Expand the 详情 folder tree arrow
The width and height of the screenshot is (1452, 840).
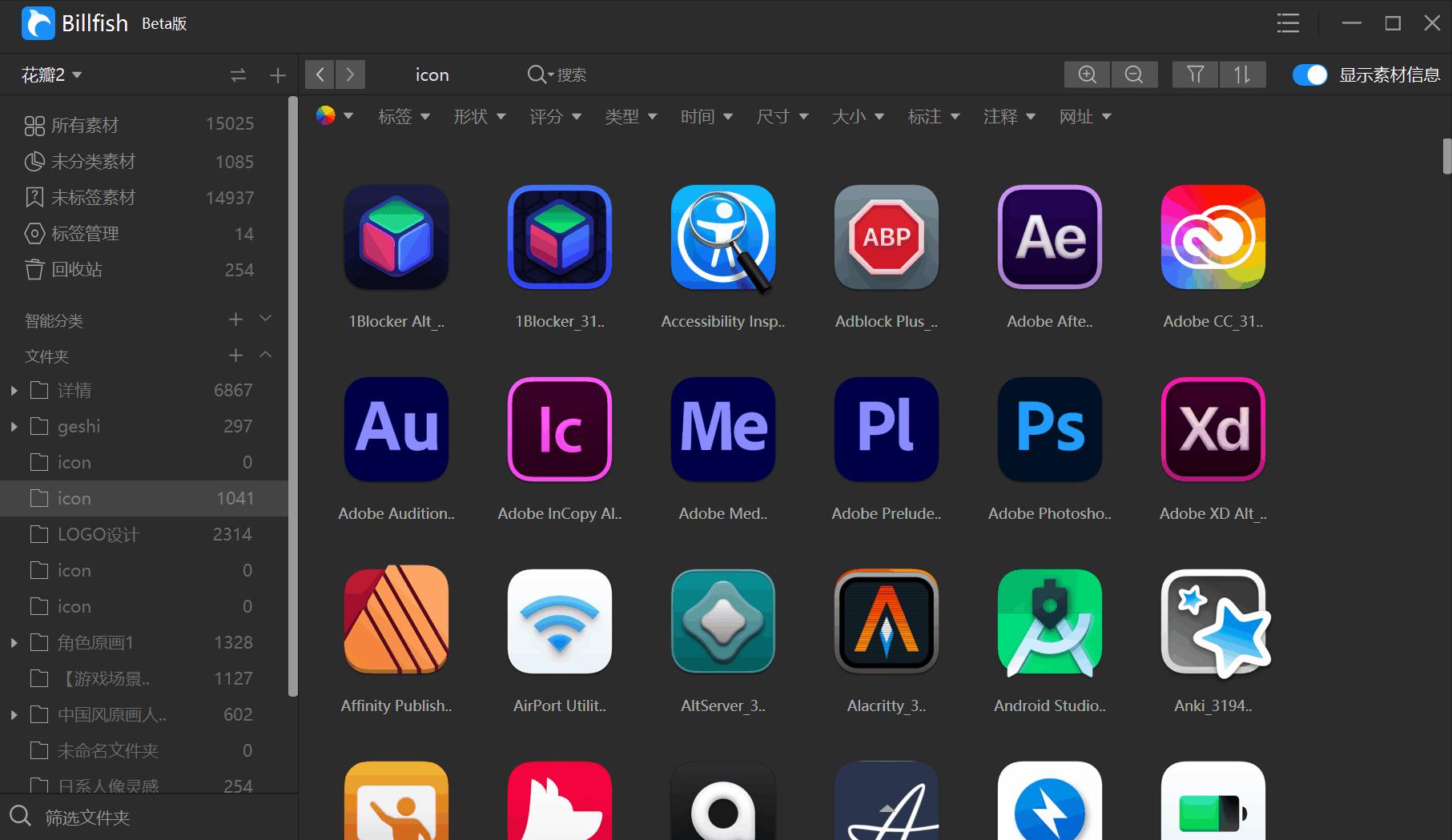click(14, 391)
